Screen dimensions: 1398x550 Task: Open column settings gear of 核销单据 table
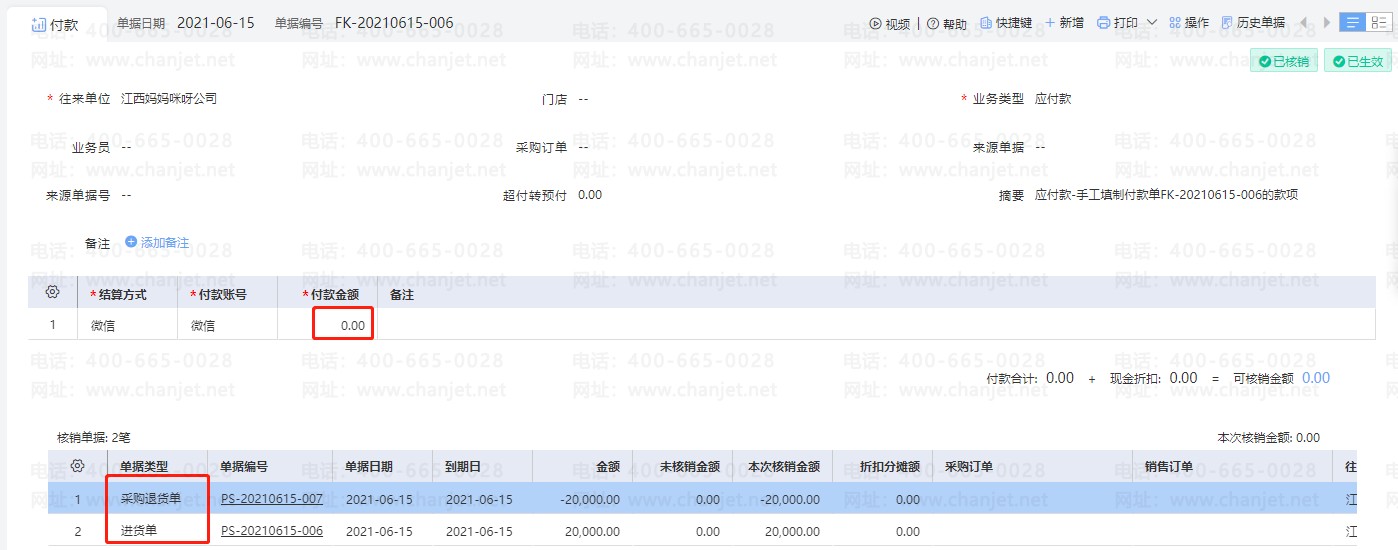click(76, 466)
